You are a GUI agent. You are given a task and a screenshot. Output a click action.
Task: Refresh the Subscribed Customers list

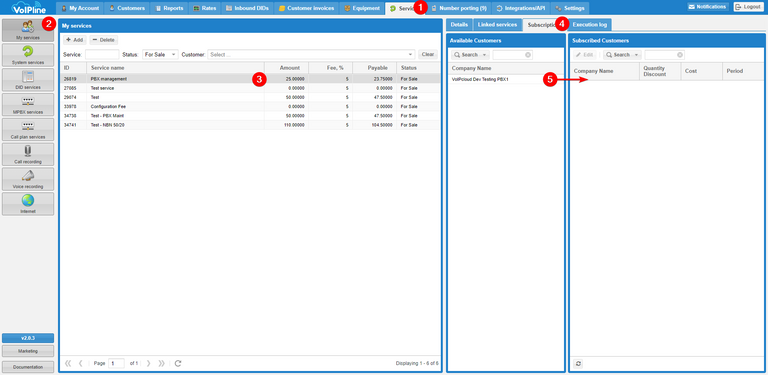(578, 363)
